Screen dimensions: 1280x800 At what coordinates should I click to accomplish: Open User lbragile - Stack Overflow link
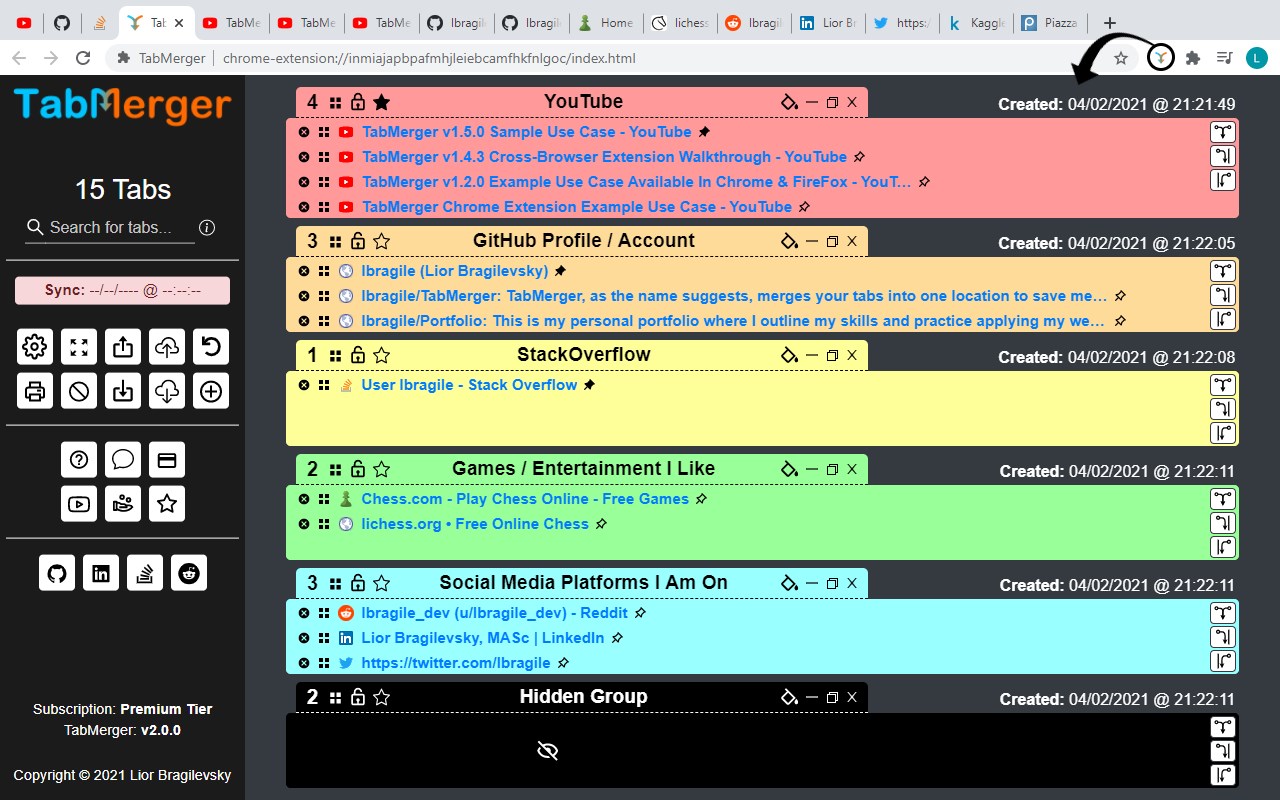(470, 385)
